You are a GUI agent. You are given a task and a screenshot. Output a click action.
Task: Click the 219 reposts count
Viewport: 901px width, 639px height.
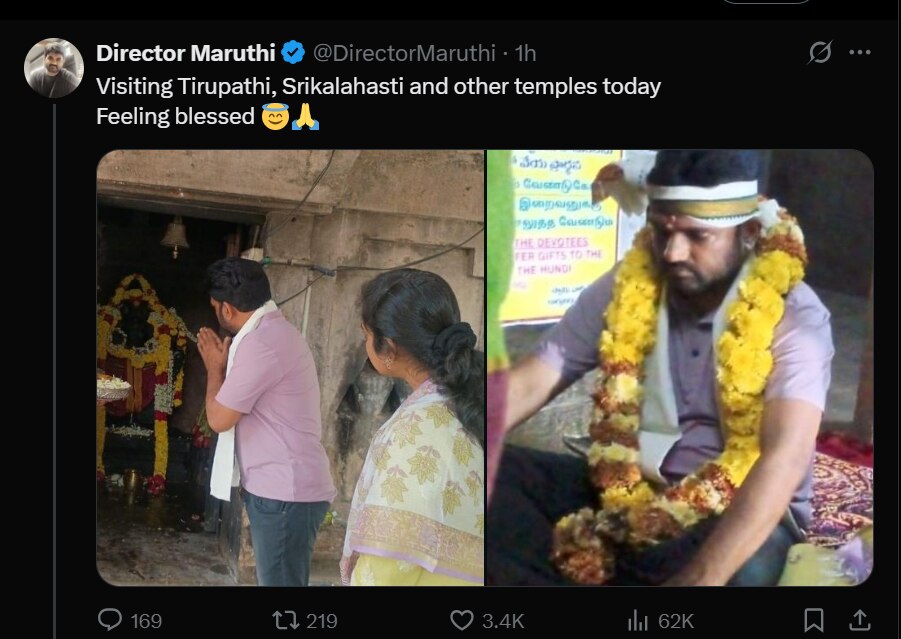point(321,621)
